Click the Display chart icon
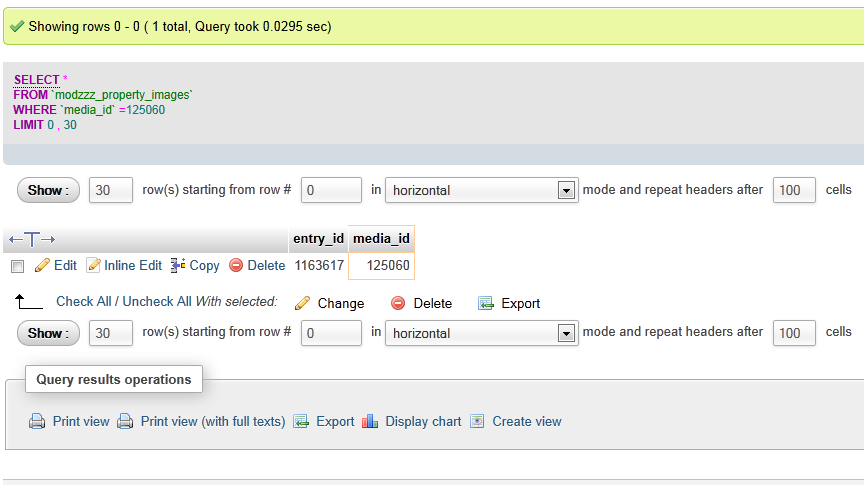 click(370, 422)
